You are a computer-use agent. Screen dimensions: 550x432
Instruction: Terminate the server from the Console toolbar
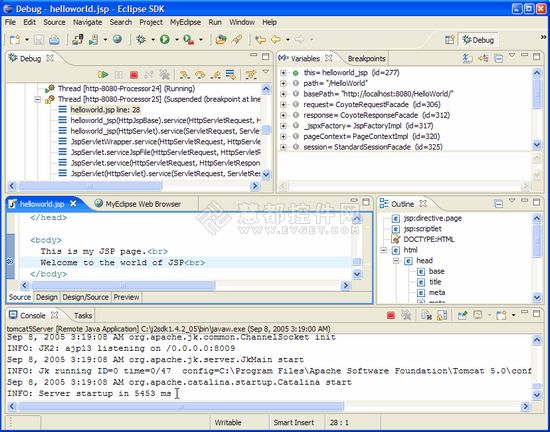coord(391,315)
